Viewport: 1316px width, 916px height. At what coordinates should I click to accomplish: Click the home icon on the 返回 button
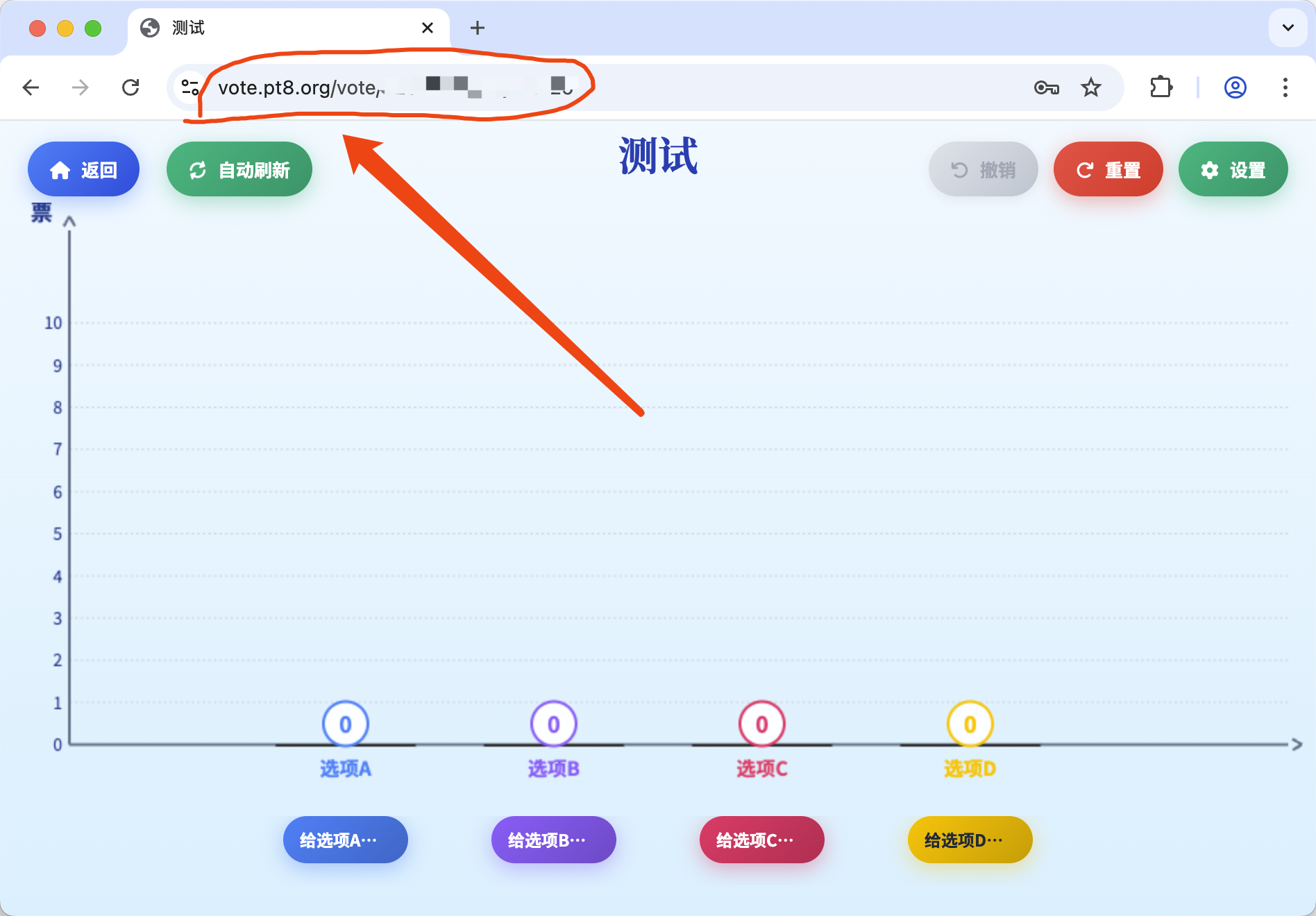60,169
